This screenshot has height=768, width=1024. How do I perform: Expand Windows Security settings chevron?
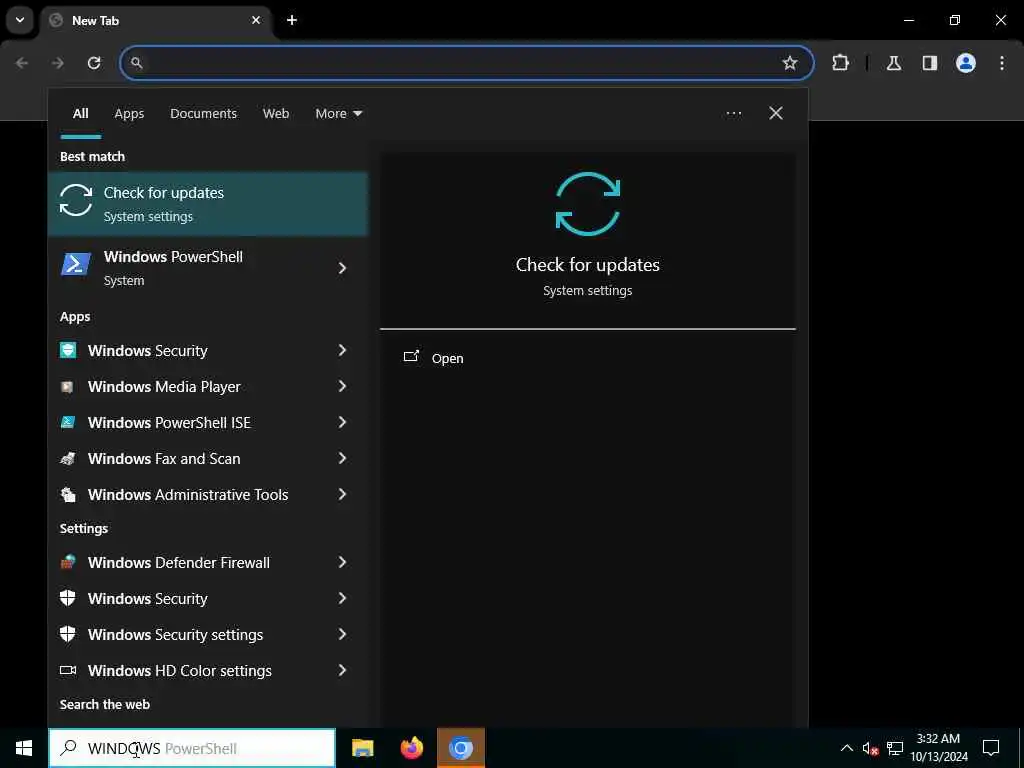point(342,634)
